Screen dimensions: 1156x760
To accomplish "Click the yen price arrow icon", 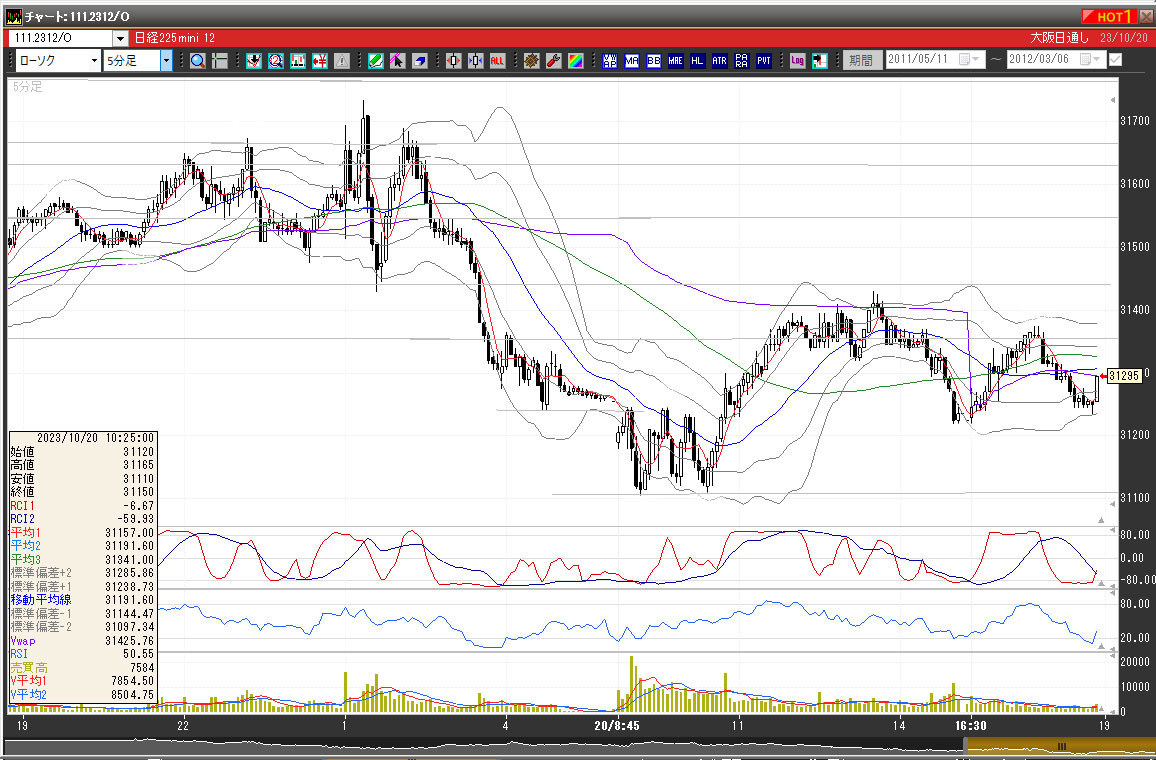I will (320, 60).
